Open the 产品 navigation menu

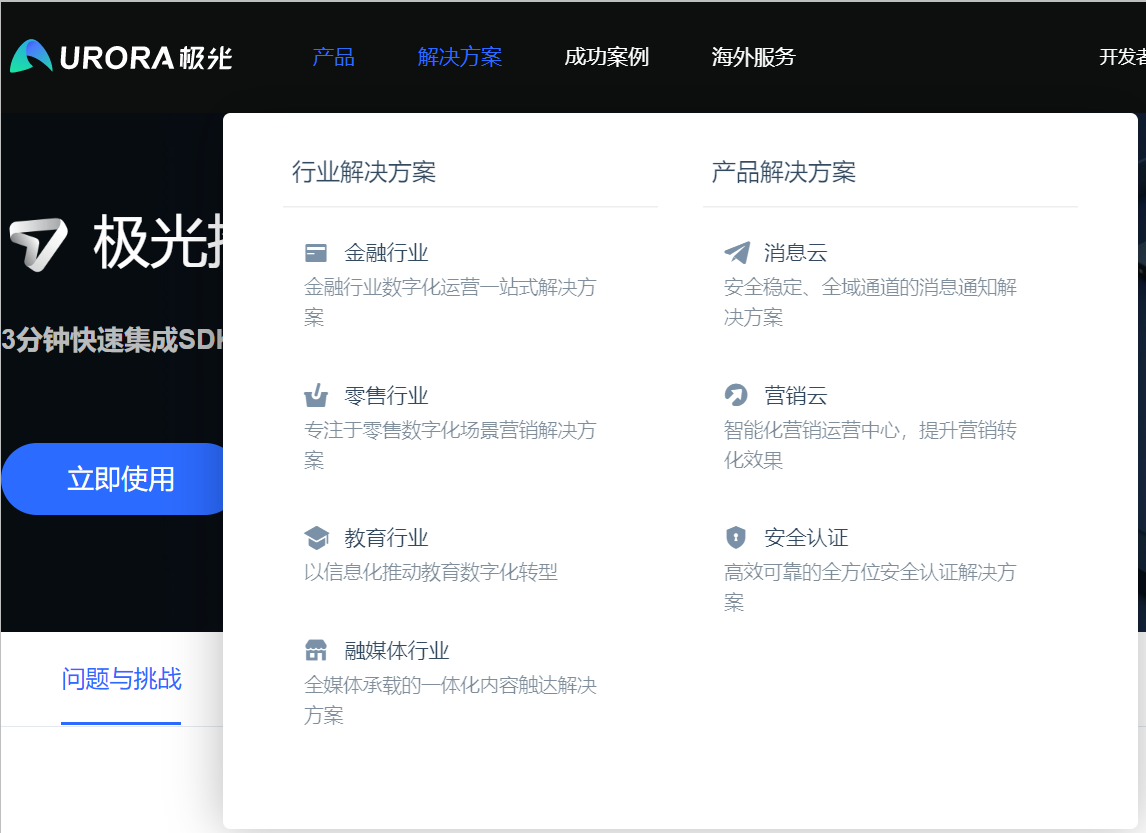[333, 57]
